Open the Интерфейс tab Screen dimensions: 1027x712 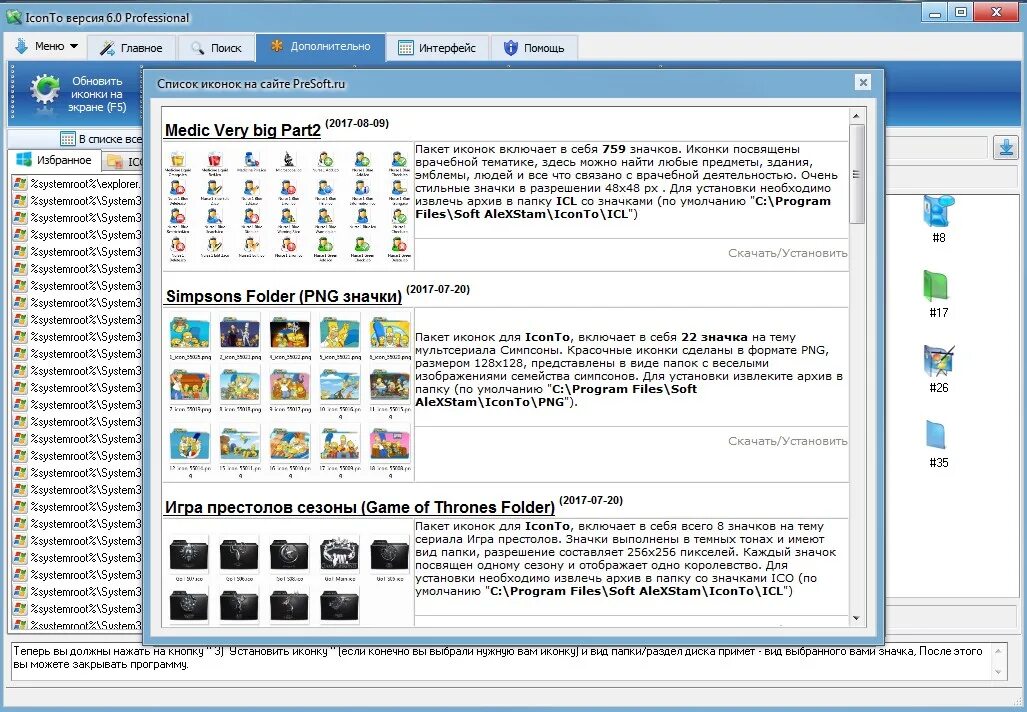[437, 48]
